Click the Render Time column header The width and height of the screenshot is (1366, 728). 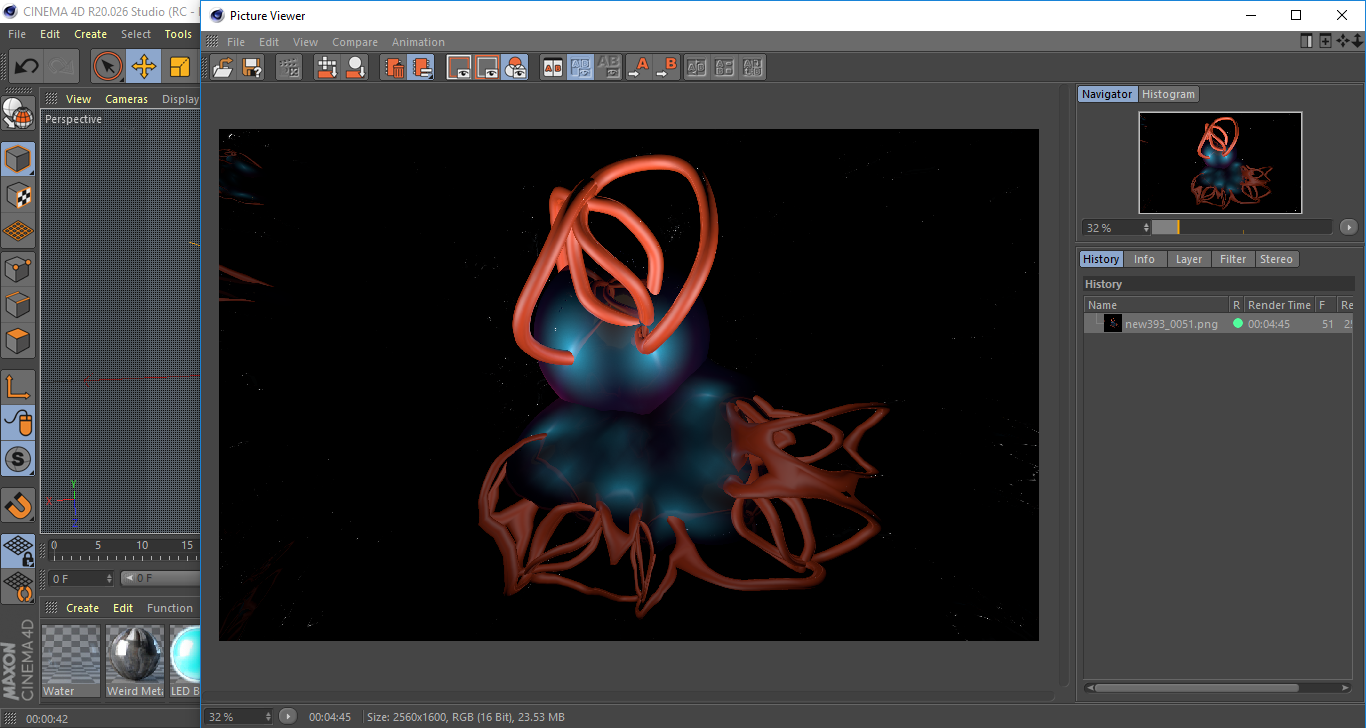(1279, 305)
